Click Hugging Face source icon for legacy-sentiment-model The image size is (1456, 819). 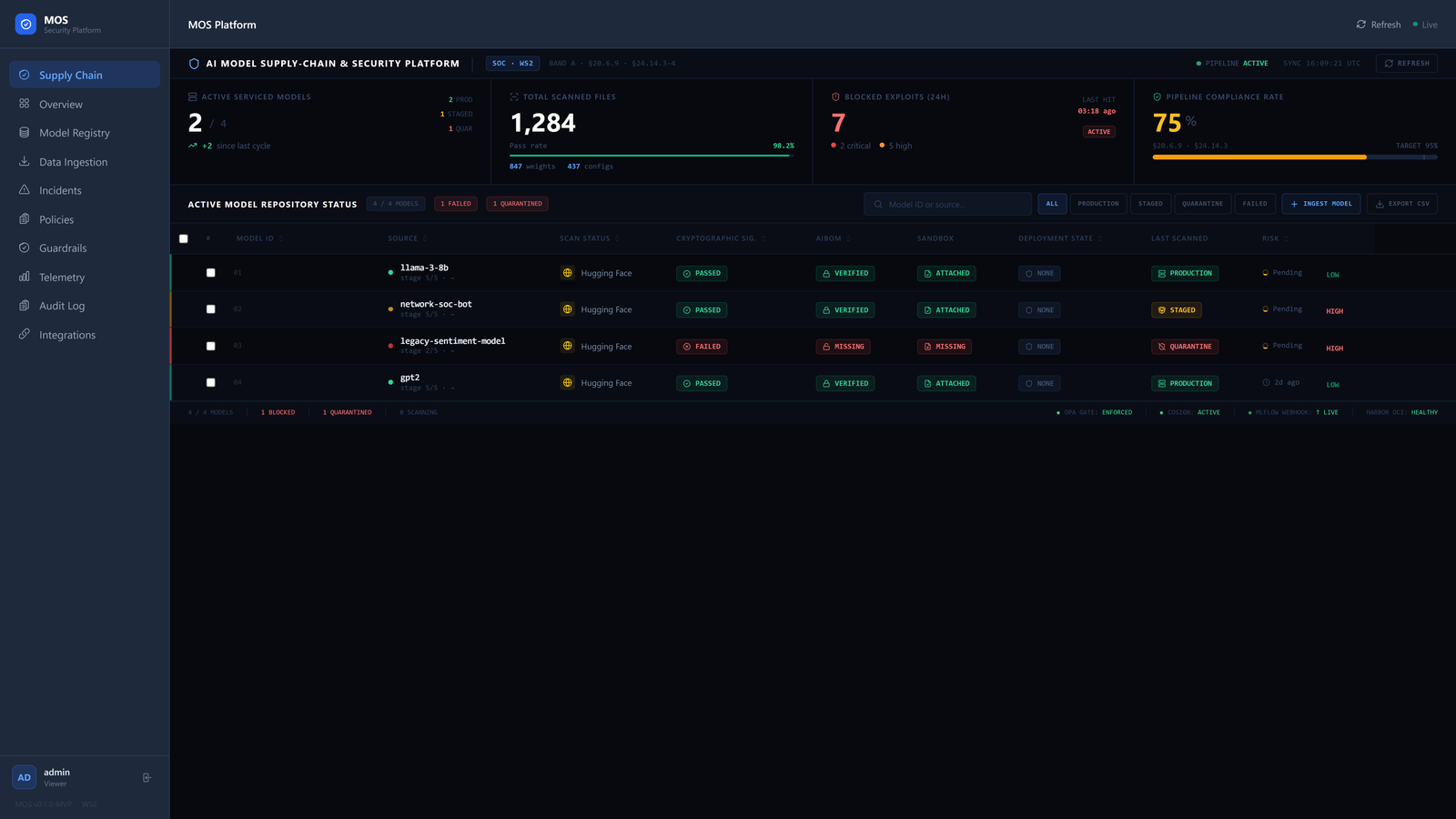568,346
